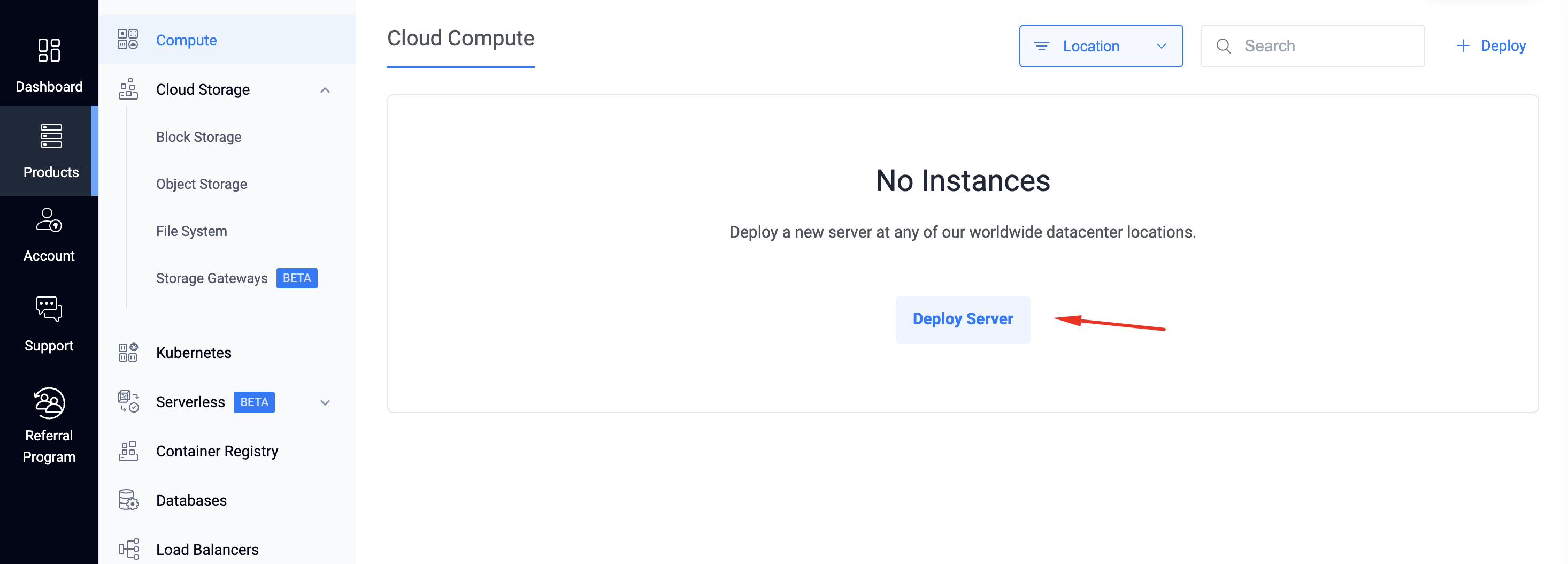The height and width of the screenshot is (564, 1568).
Task: Click the Load Balancers icon
Action: click(128, 549)
